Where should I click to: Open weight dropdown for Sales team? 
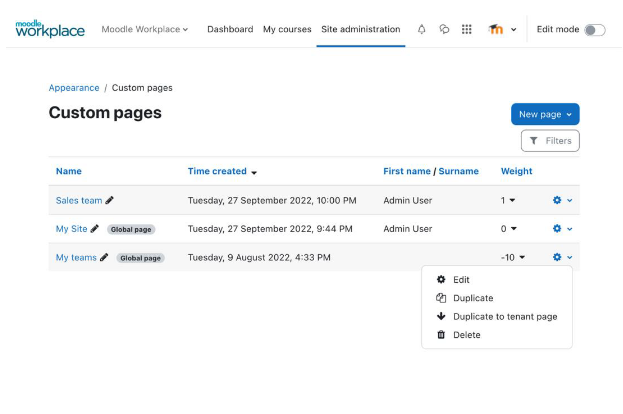pos(508,200)
